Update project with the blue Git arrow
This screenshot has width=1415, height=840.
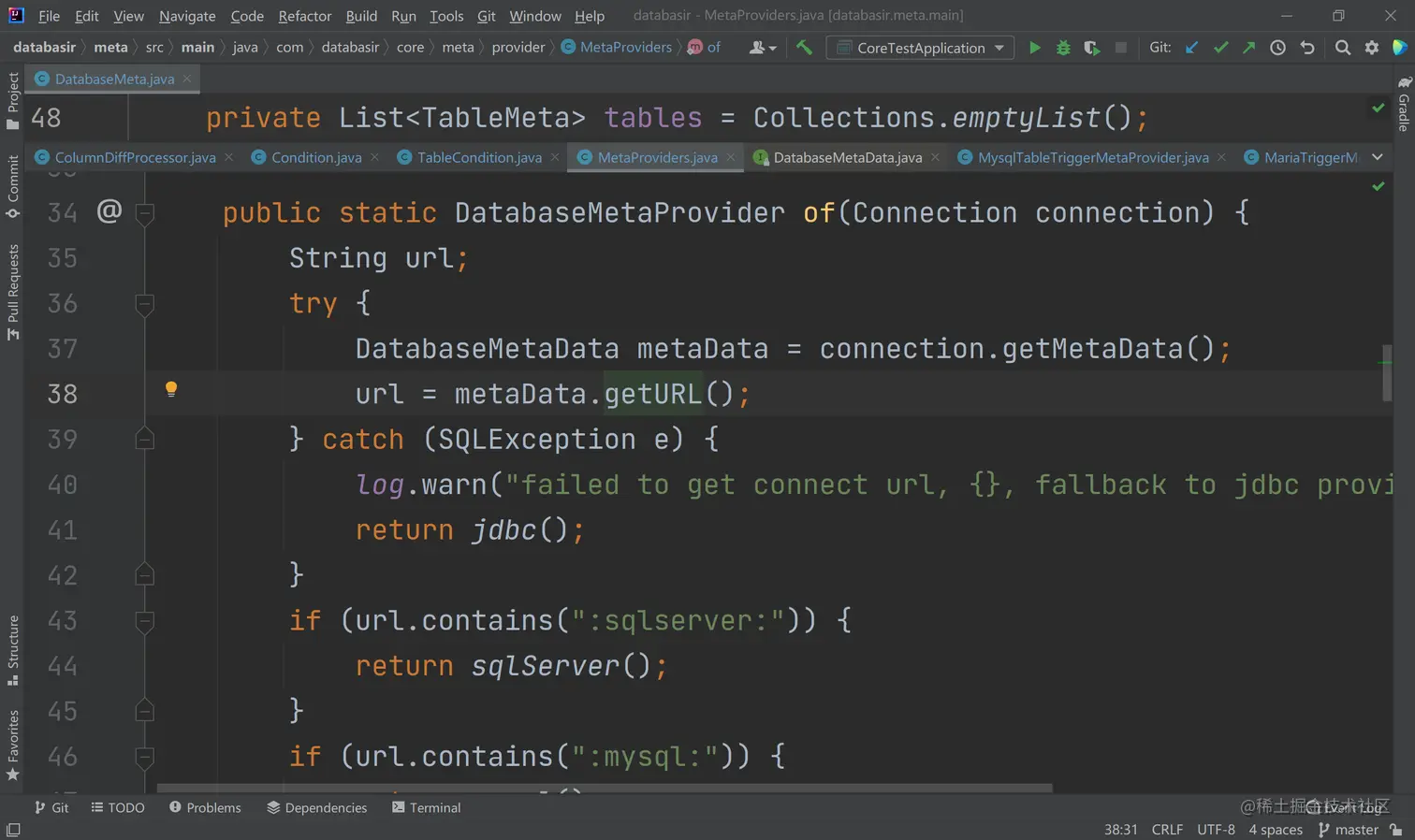pyautogui.click(x=1191, y=48)
